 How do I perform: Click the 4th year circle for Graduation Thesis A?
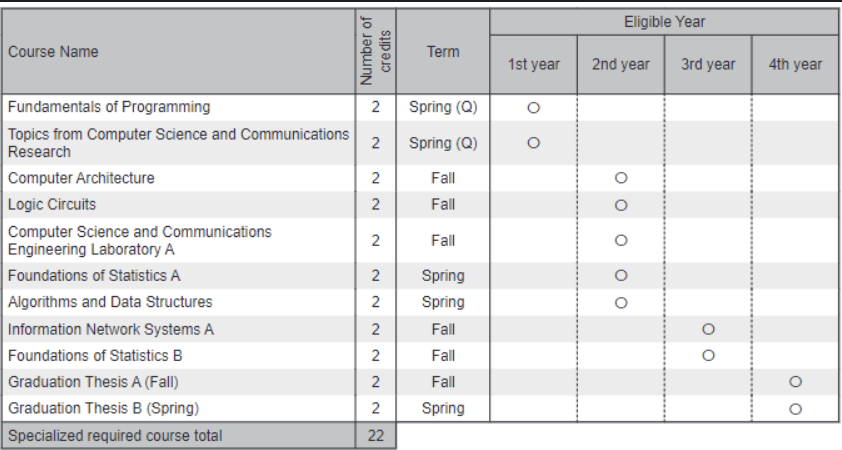click(795, 382)
